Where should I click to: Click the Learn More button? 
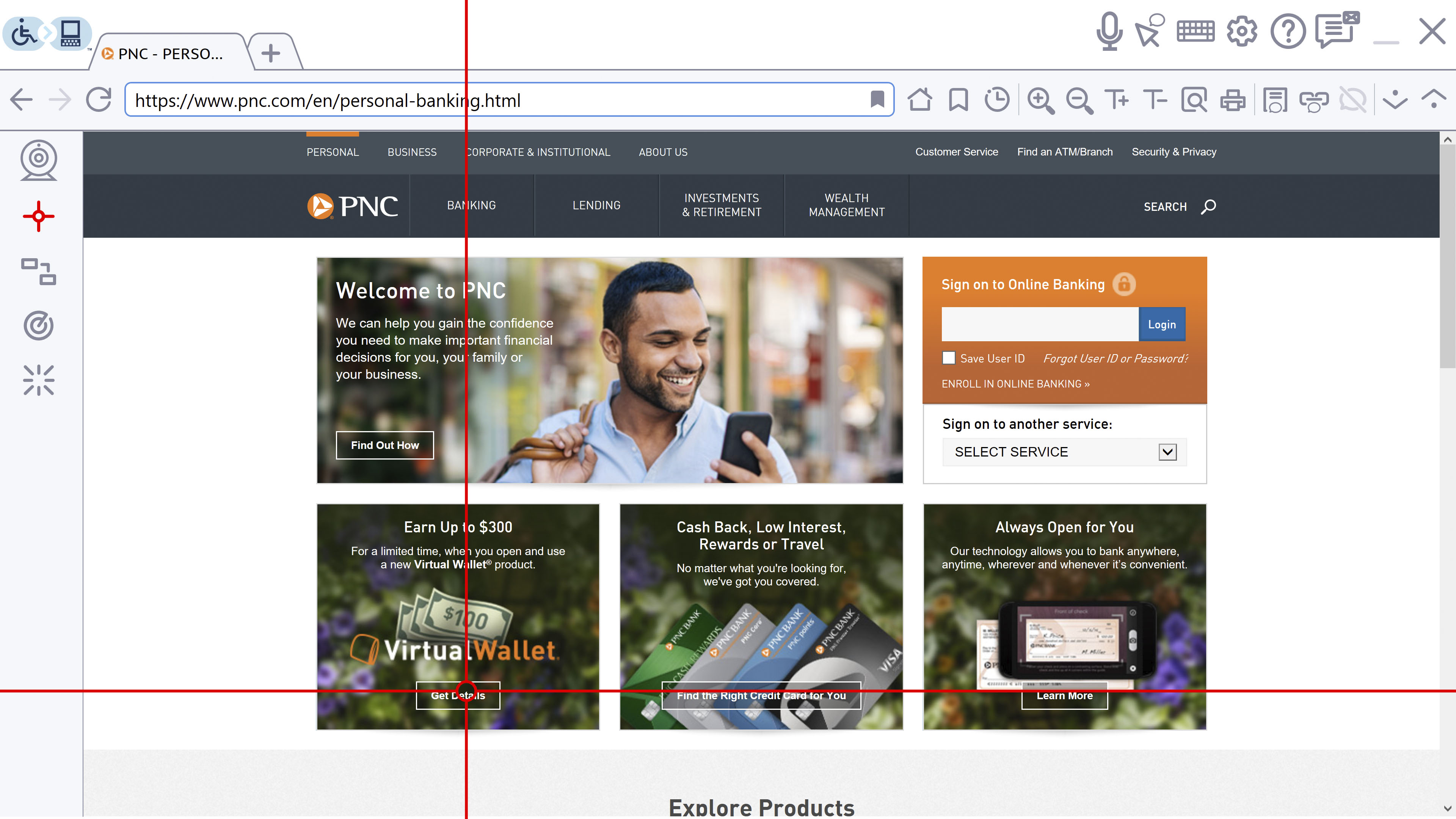pyautogui.click(x=1064, y=696)
